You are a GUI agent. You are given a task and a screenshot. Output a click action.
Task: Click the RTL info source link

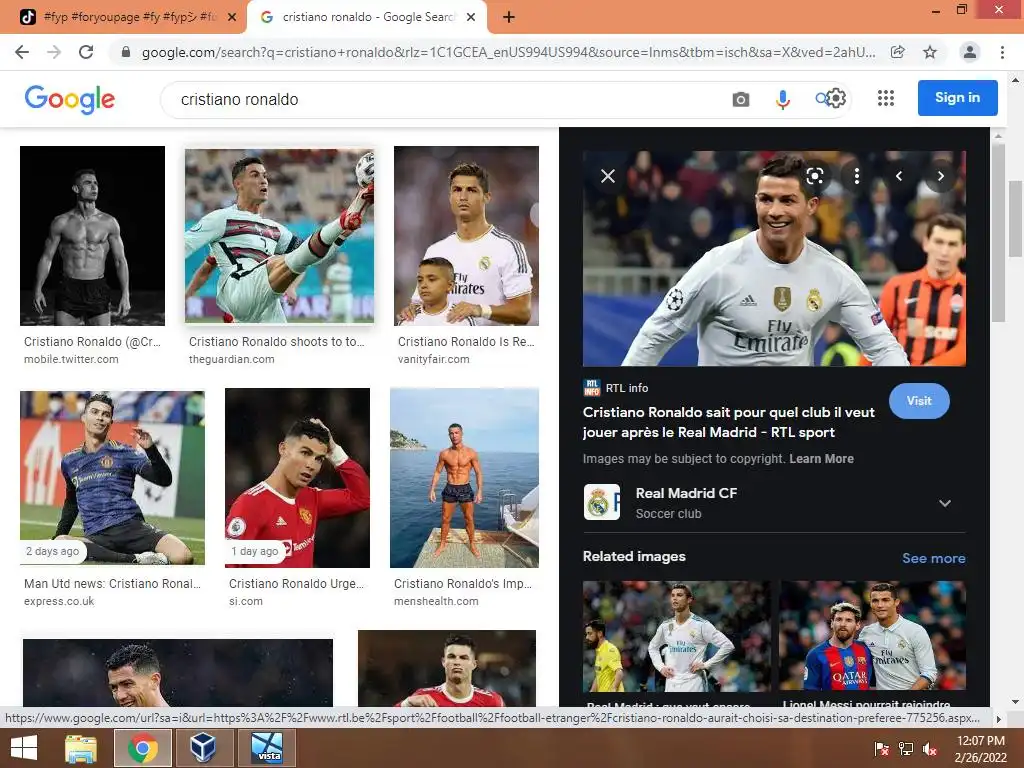click(x=616, y=388)
